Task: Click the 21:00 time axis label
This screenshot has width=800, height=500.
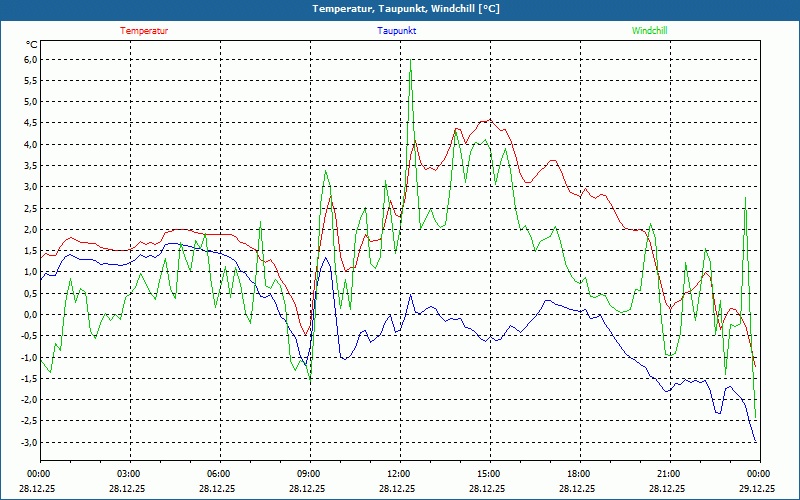Action: tap(668, 474)
